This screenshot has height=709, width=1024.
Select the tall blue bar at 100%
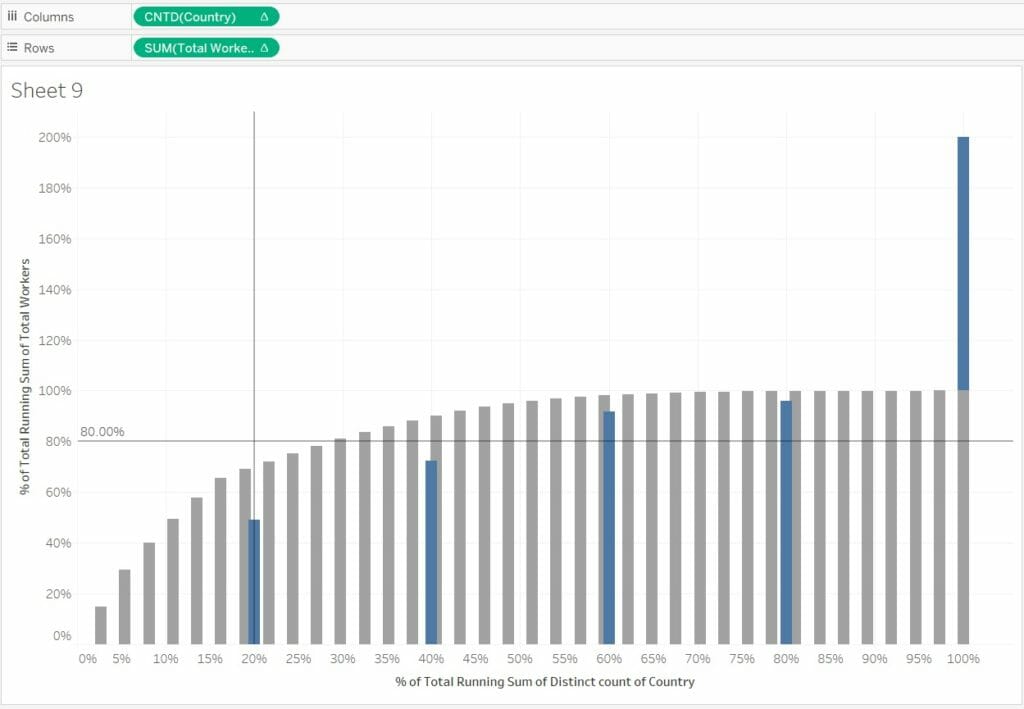pos(963,264)
